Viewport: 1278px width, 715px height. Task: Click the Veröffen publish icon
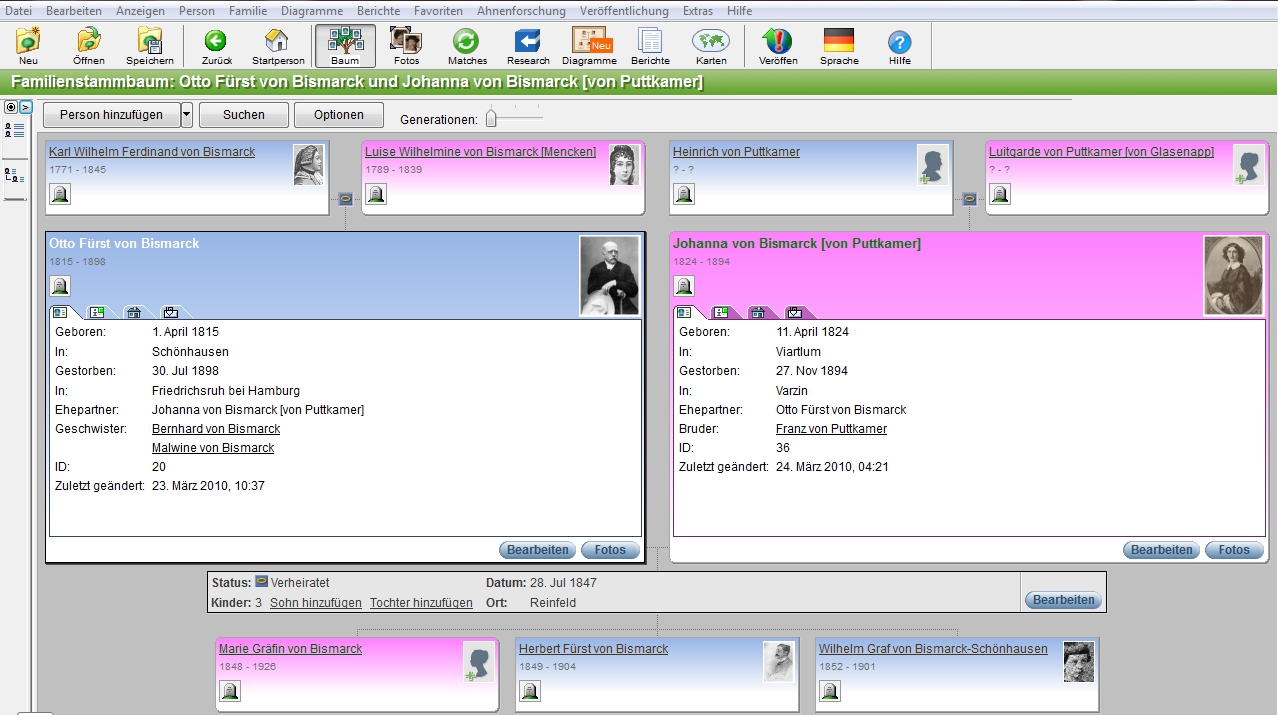pyautogui.click(x=777, y=46)
